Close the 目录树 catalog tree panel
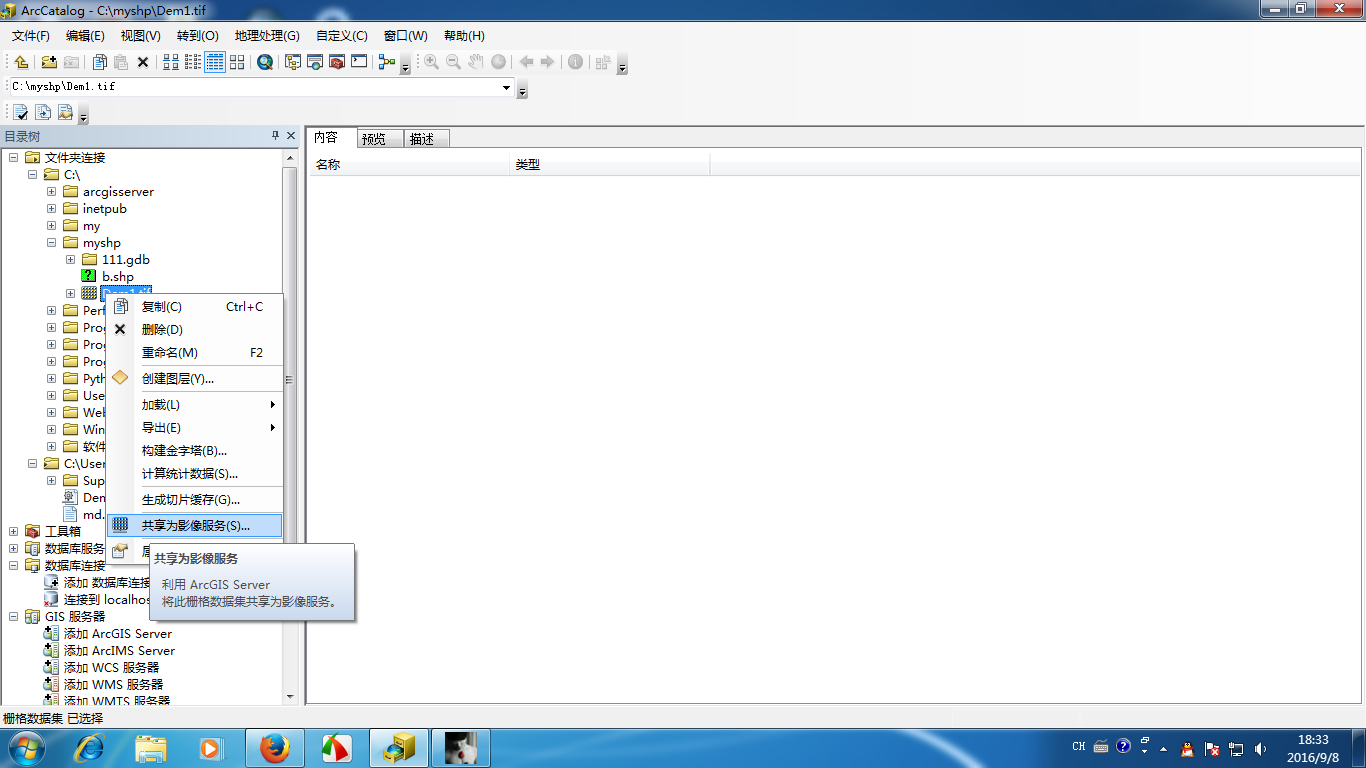The height and width of the screenshot is (768, 1366). pyautogui.click(x=291, y=136)
